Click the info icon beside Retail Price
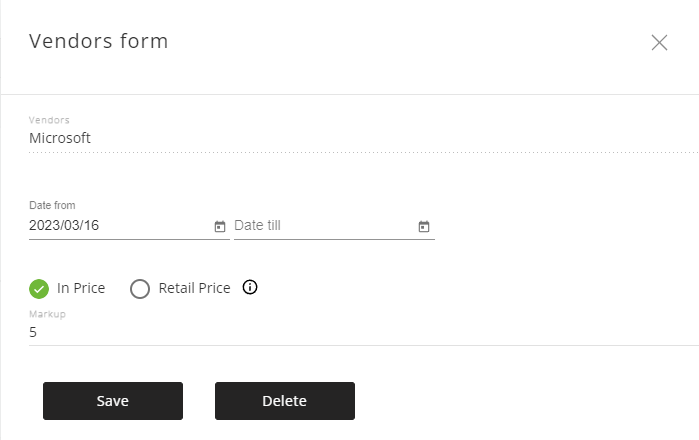The width and height of the screenshot is (699, 440). (250, 287)
